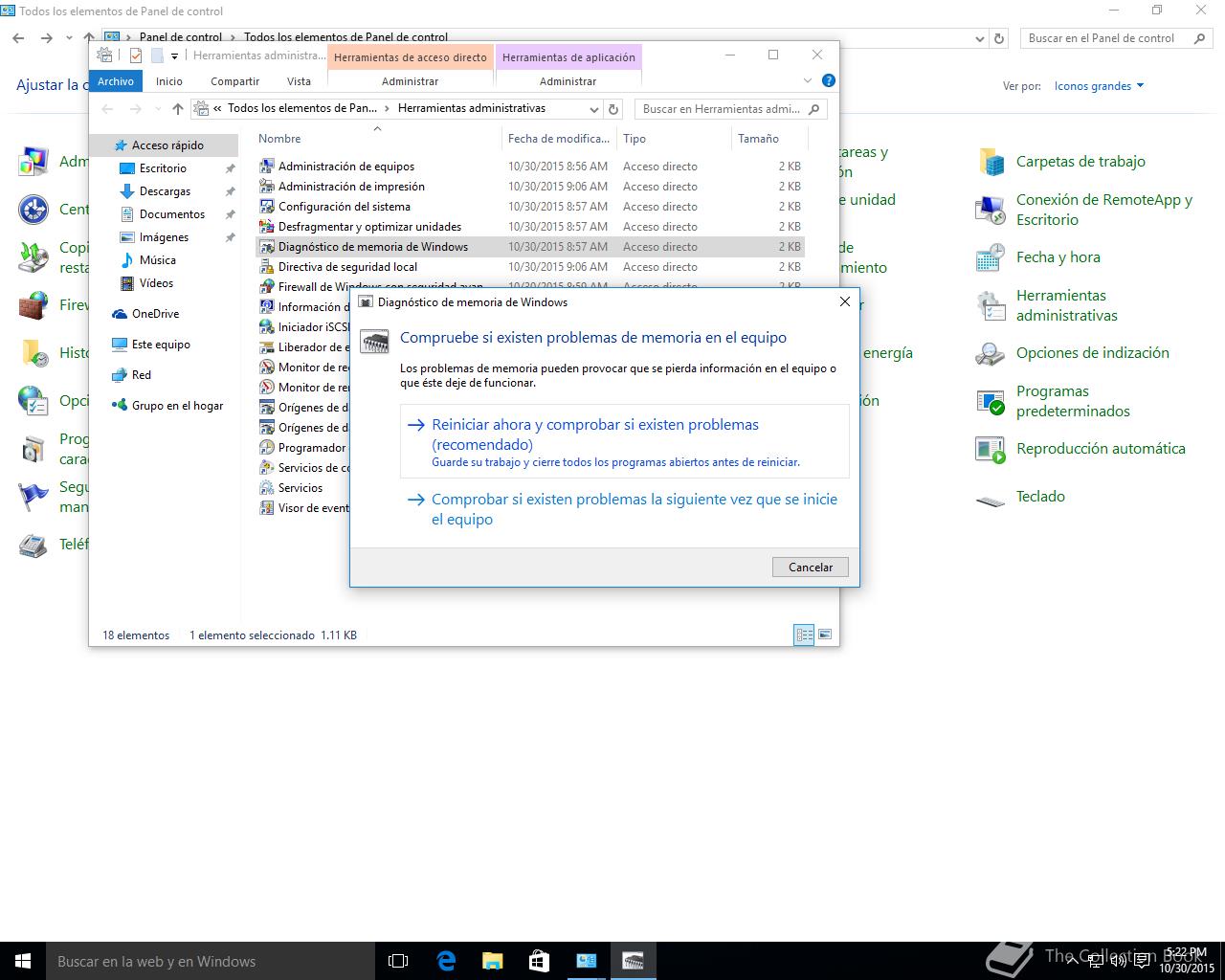This screenshot has height=980, width=1225.
Task: Open the Store app from taskbar
Action: (x=539, y=961)
